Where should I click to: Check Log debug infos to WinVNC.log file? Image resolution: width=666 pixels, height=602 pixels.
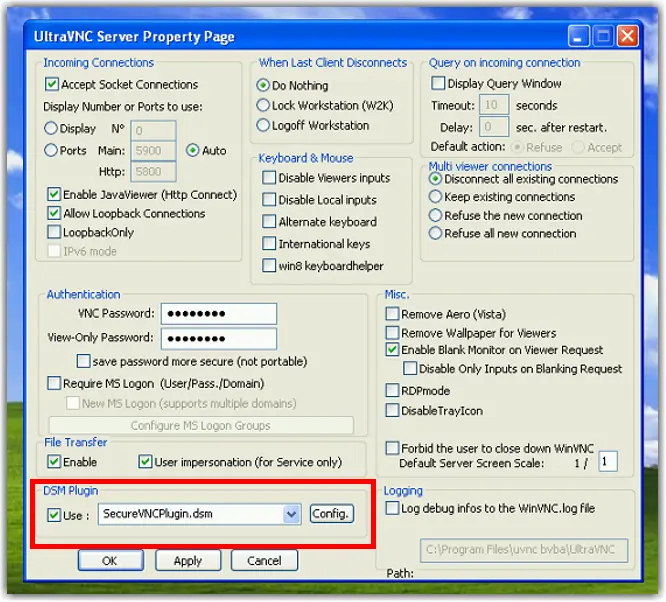[392, 508]
